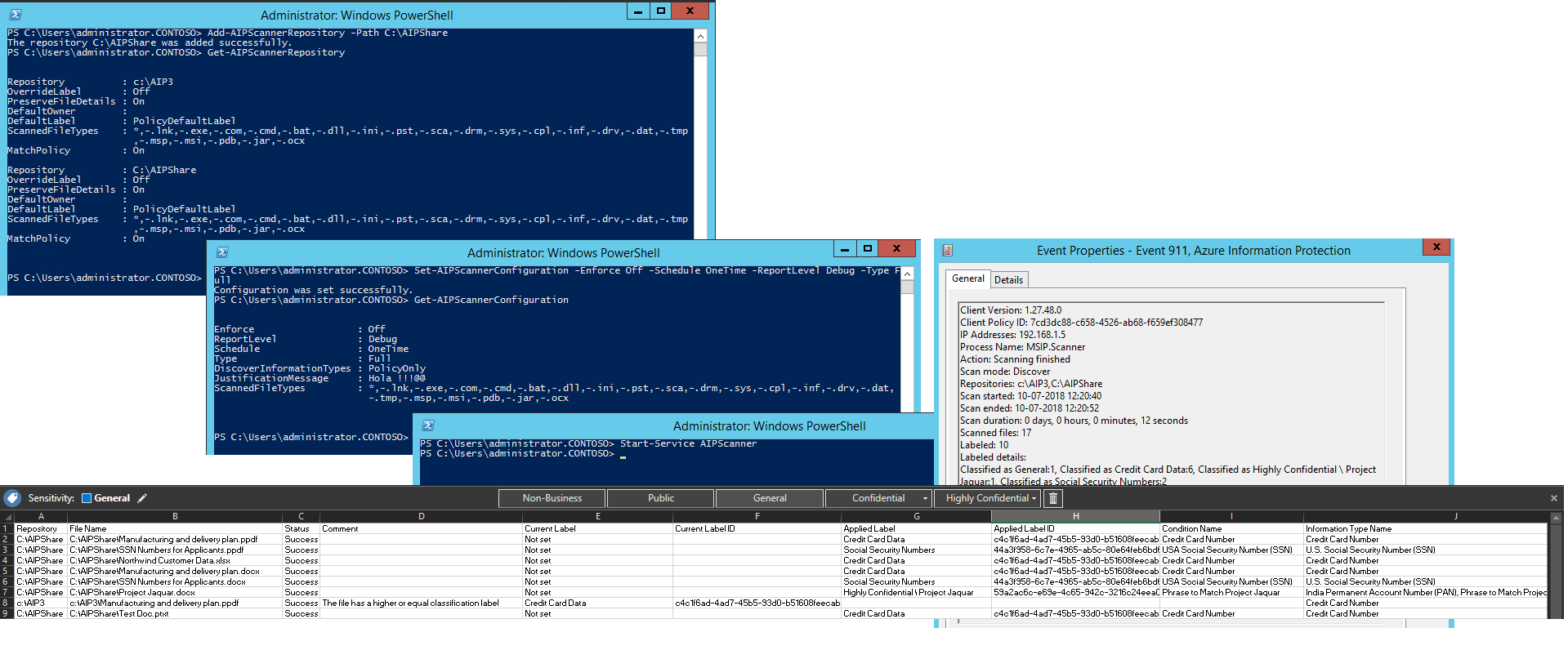Click the trash icon to delete the label
This screenshot has height=668, width=1568.
tap(1053, 498)
